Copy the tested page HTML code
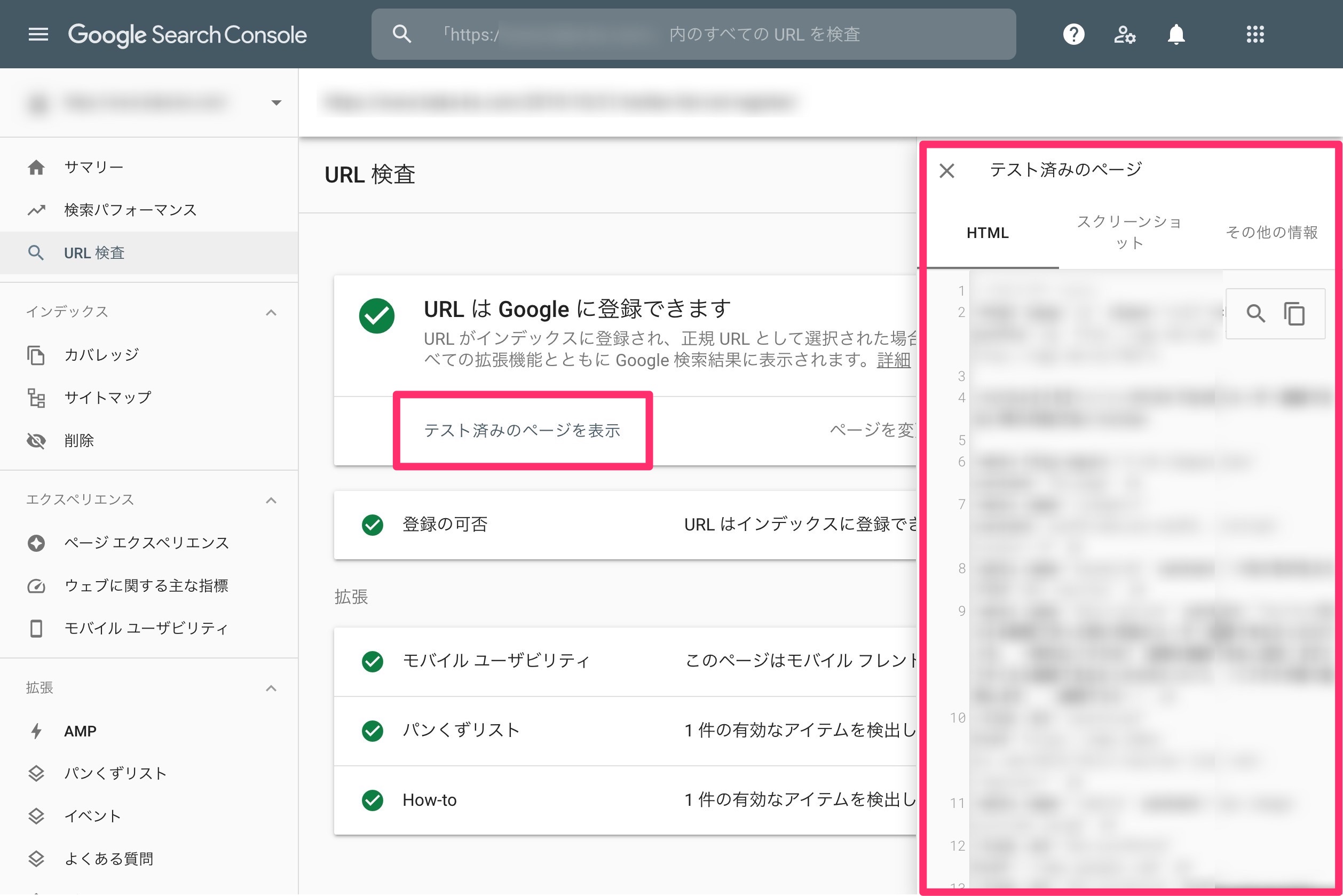The width and height of the screenshot is (1343, 896). [x=1294, y=313]
